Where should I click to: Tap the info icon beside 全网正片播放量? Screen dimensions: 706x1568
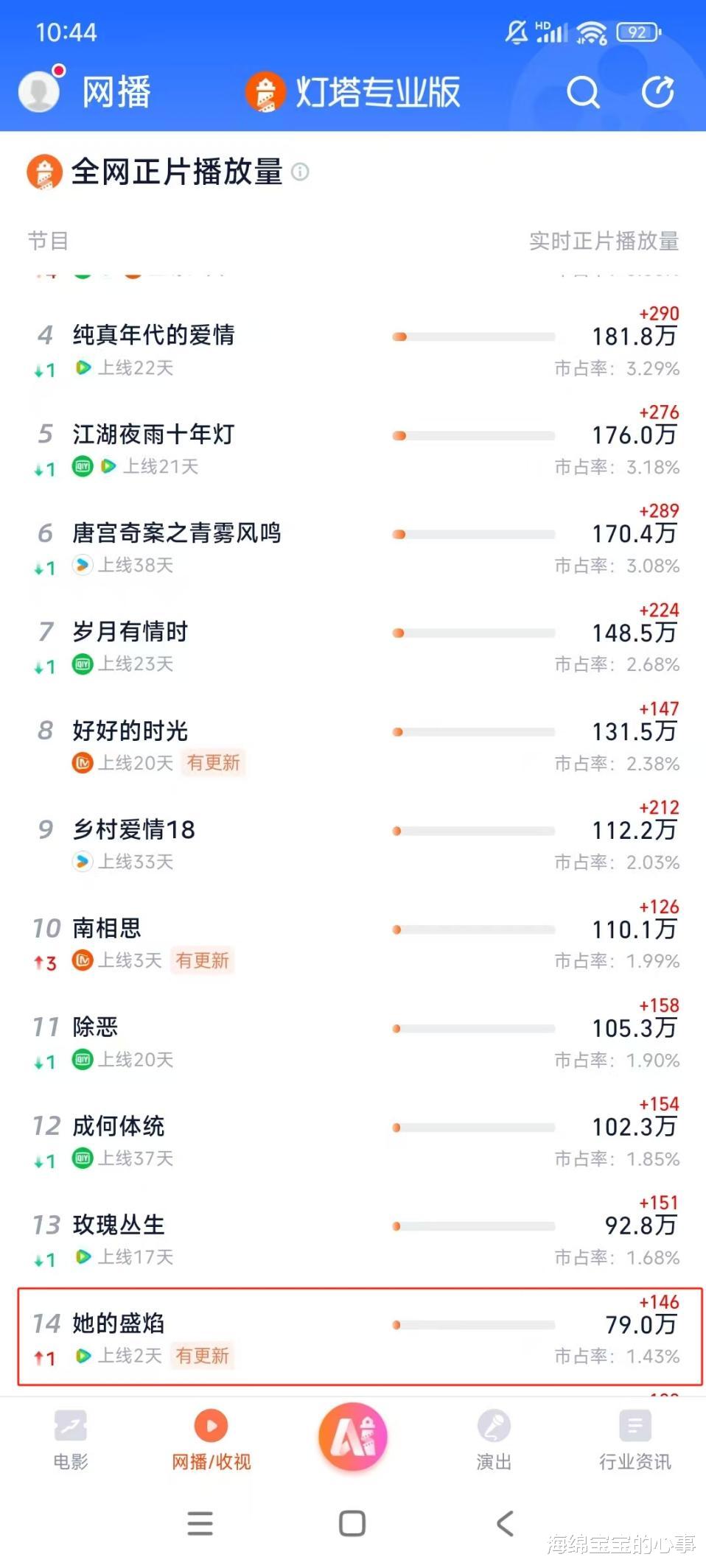coord(300,172)
